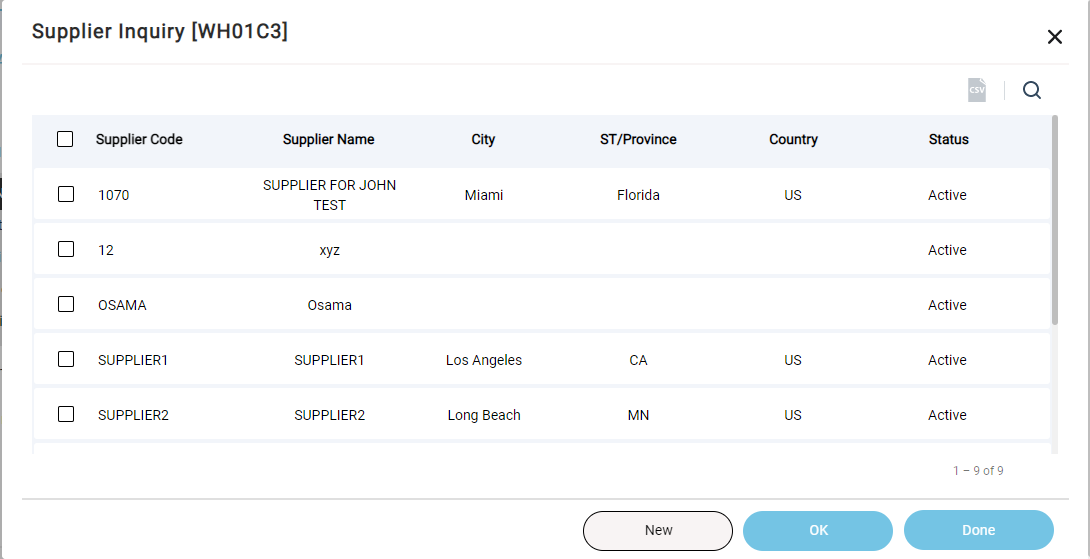Mark the SUPPLIER2 row checkbox
The image size is (1090, 559).
click(66, 414)
